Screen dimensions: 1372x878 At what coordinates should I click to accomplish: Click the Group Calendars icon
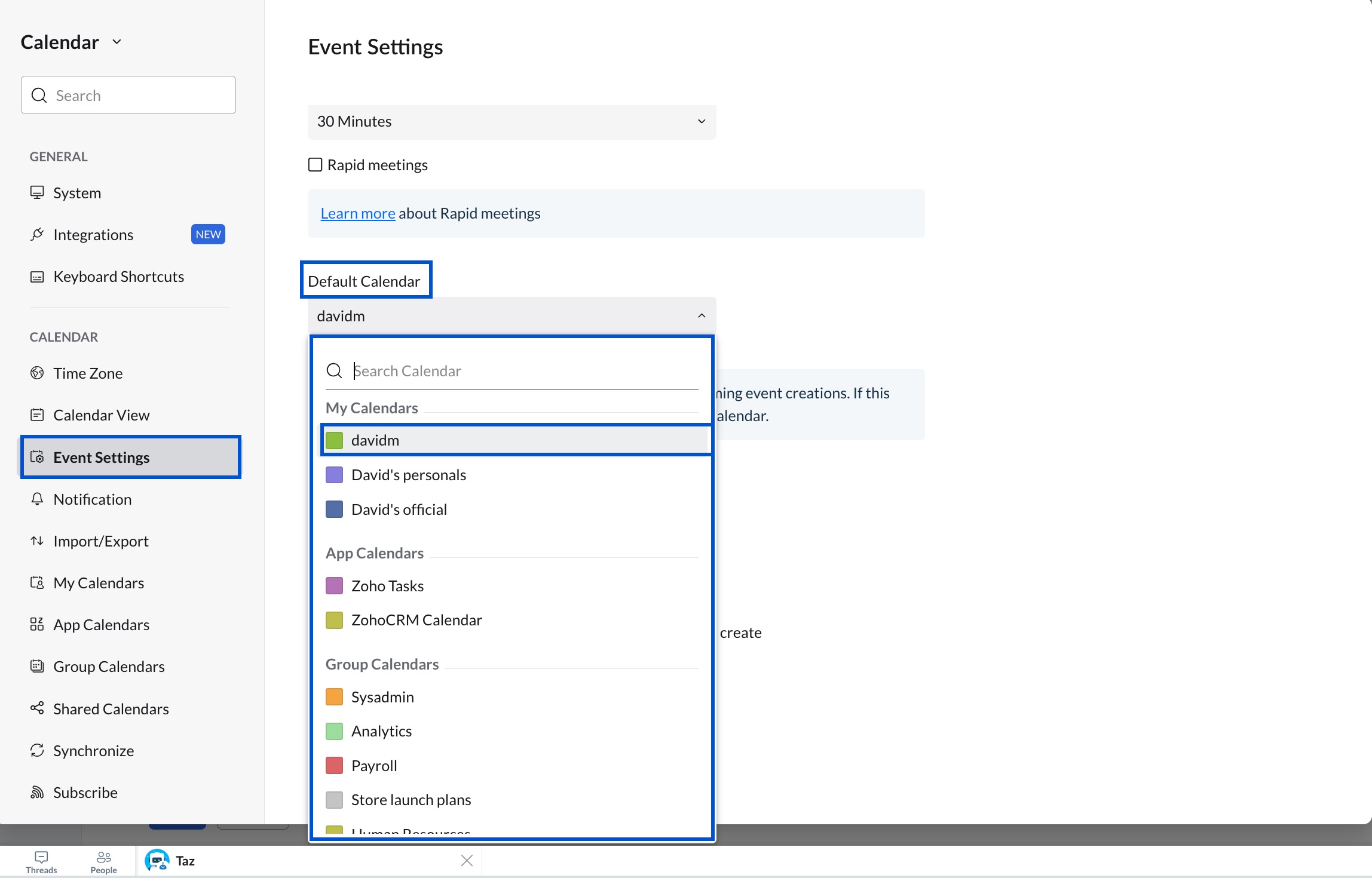[37, 666]
